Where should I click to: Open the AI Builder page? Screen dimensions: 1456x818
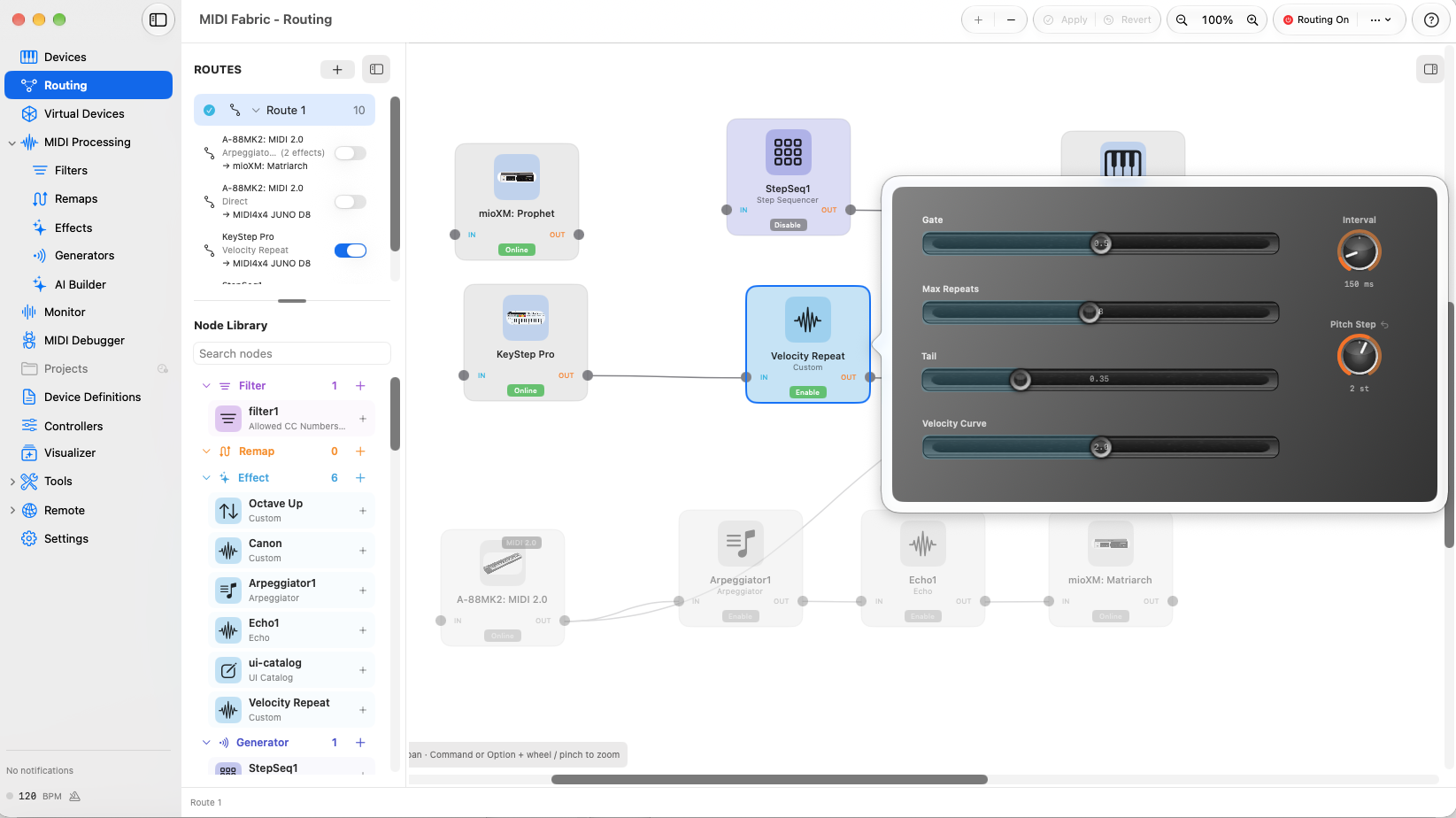(80, 284)
